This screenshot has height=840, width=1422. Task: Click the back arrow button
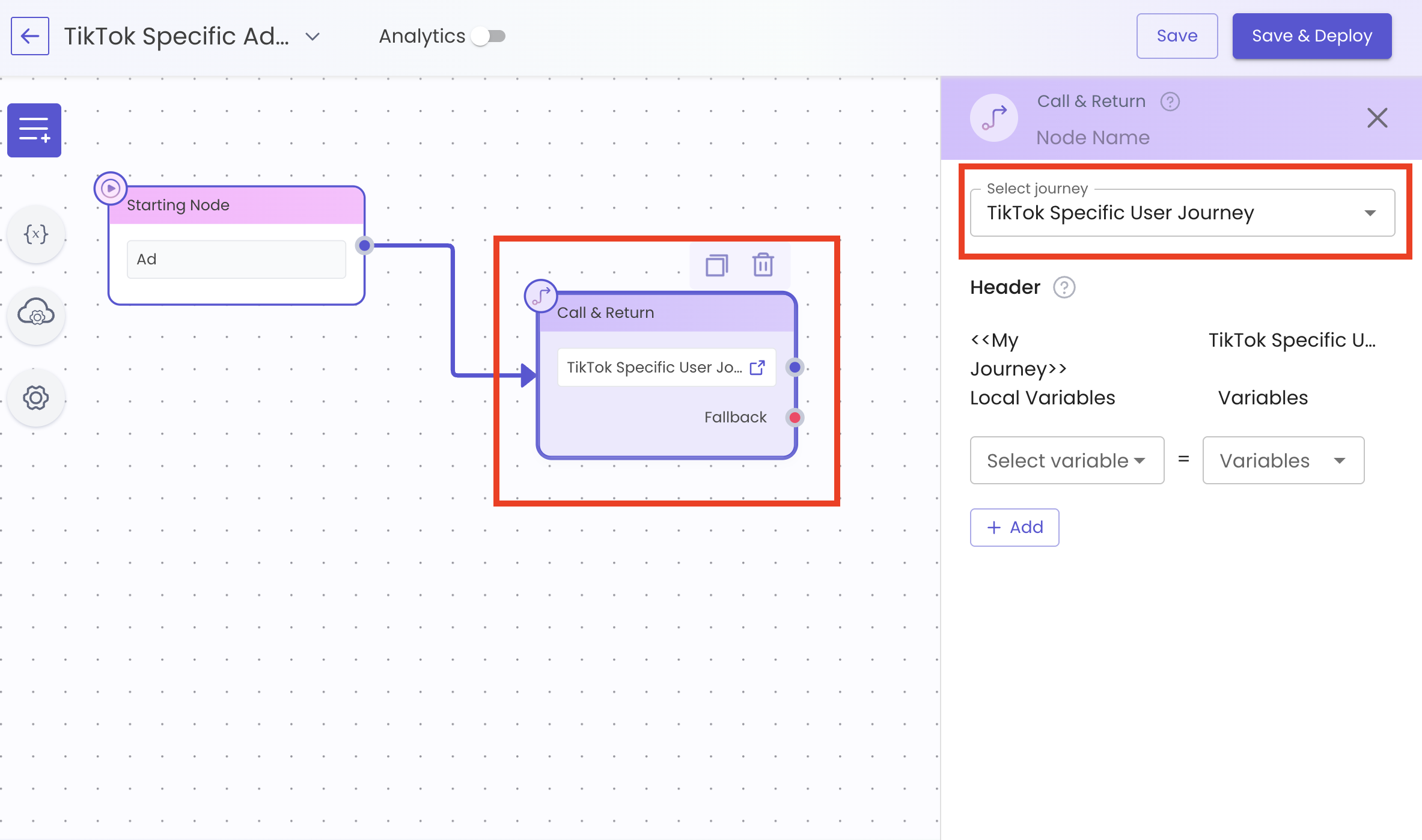point(30,36)
